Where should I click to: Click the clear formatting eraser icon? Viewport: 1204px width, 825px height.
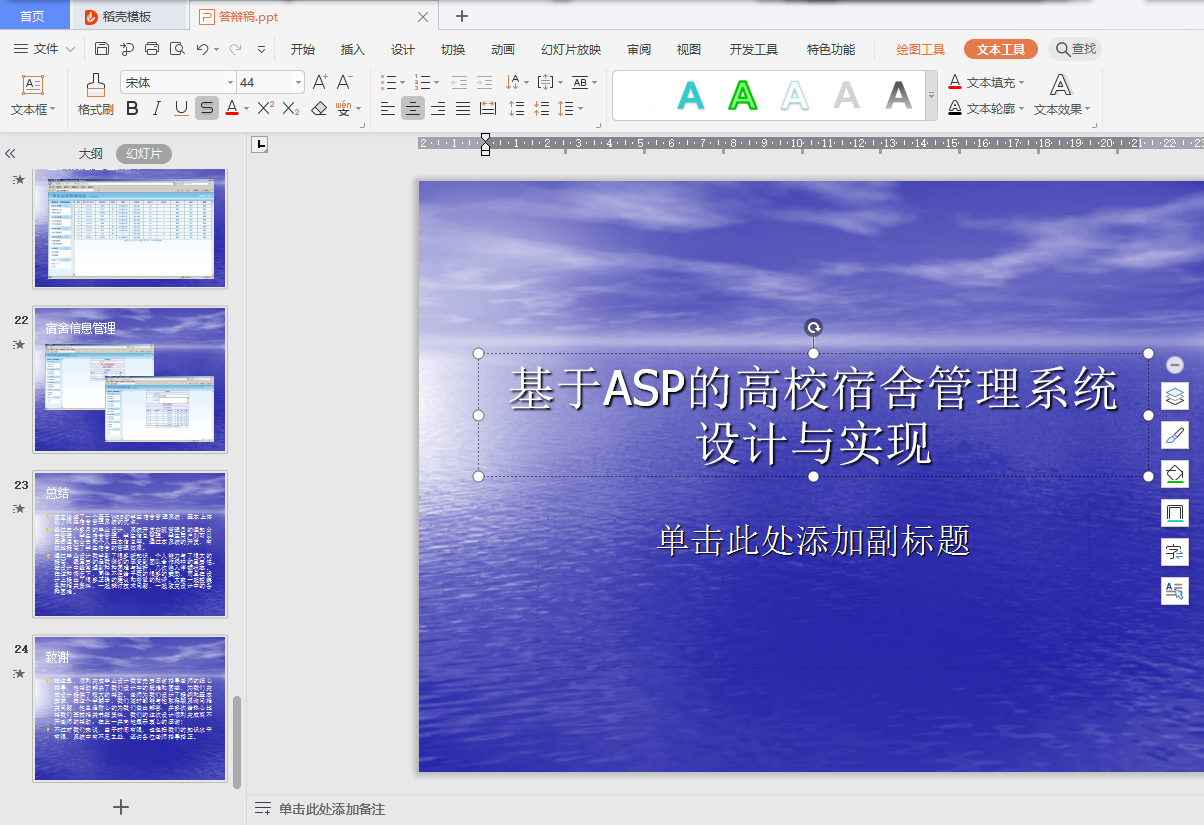pyautogui.click(x=319, y=108)
